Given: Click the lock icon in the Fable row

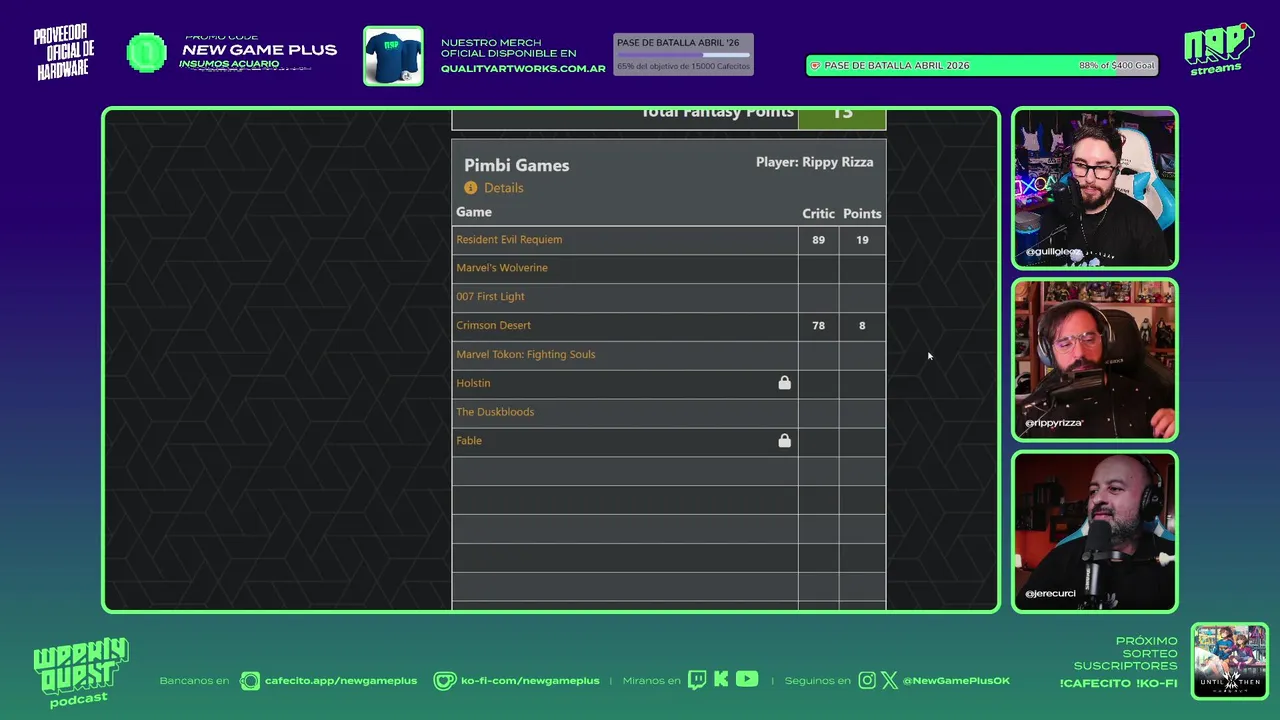Looking at the screenshot, I should coord(784,441).
